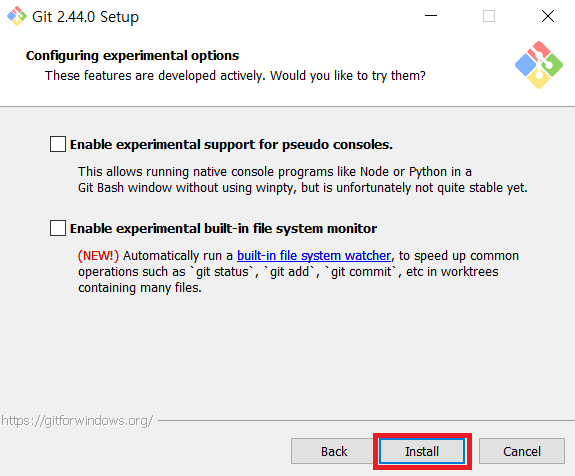Click the Git 2.44.0 Setup title text
The width and height of the screenshot is (575, 476).
point(85,17)
